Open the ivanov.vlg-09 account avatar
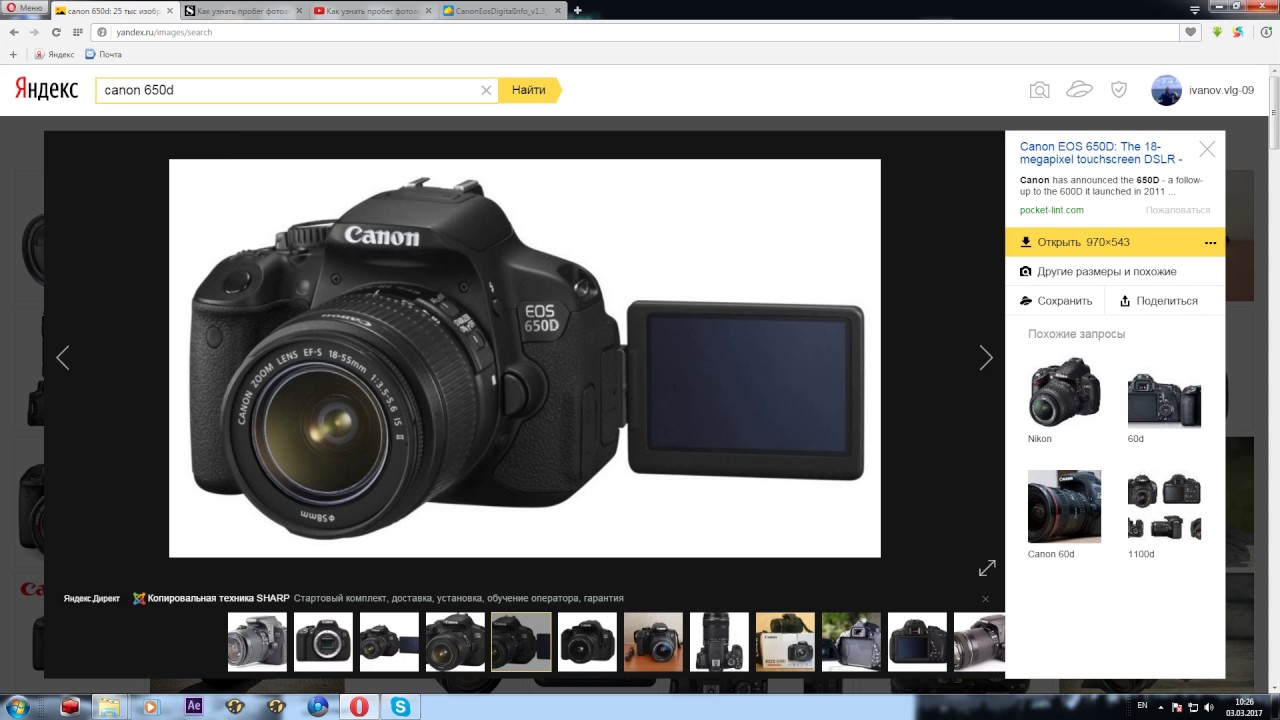The image size is (1280, 720). click(1166, 90)
